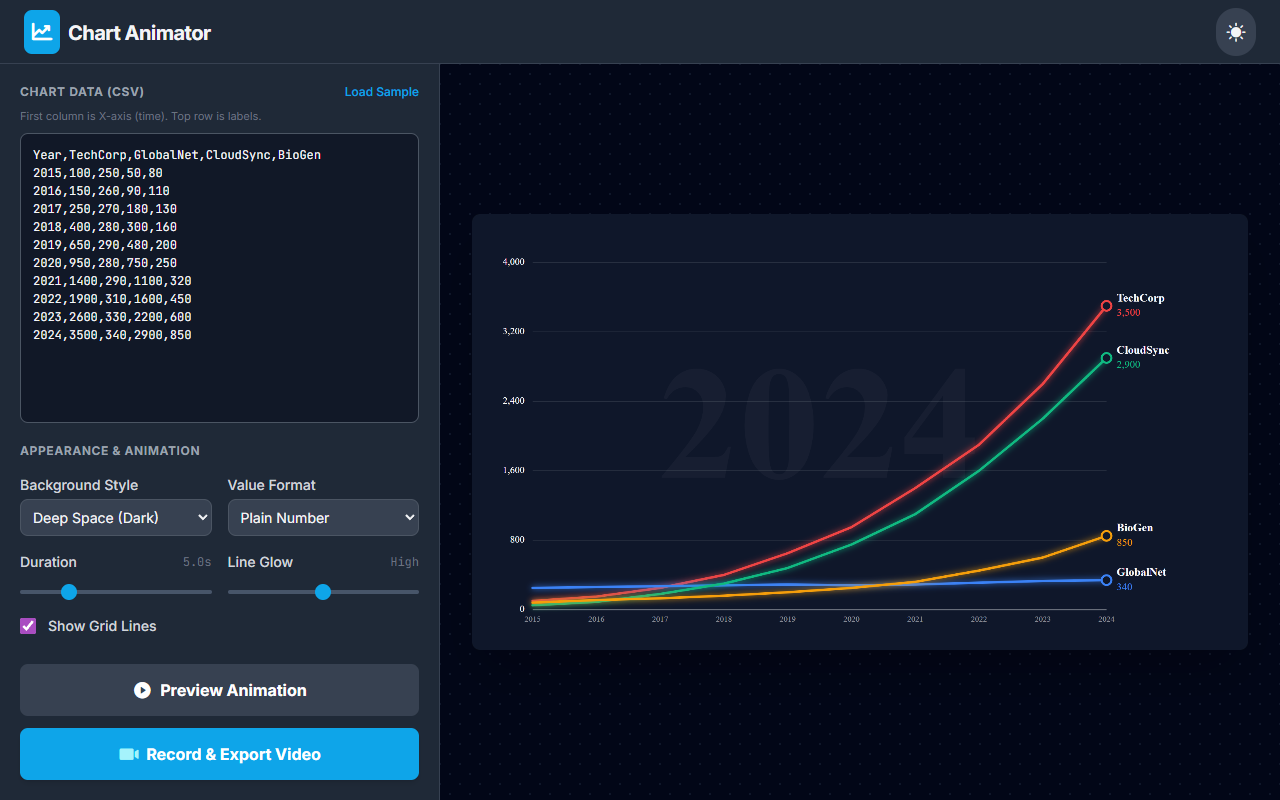Select the red TechCorp line endpoint marker
Viewport: 1280px width, 800px height.
1106,306
